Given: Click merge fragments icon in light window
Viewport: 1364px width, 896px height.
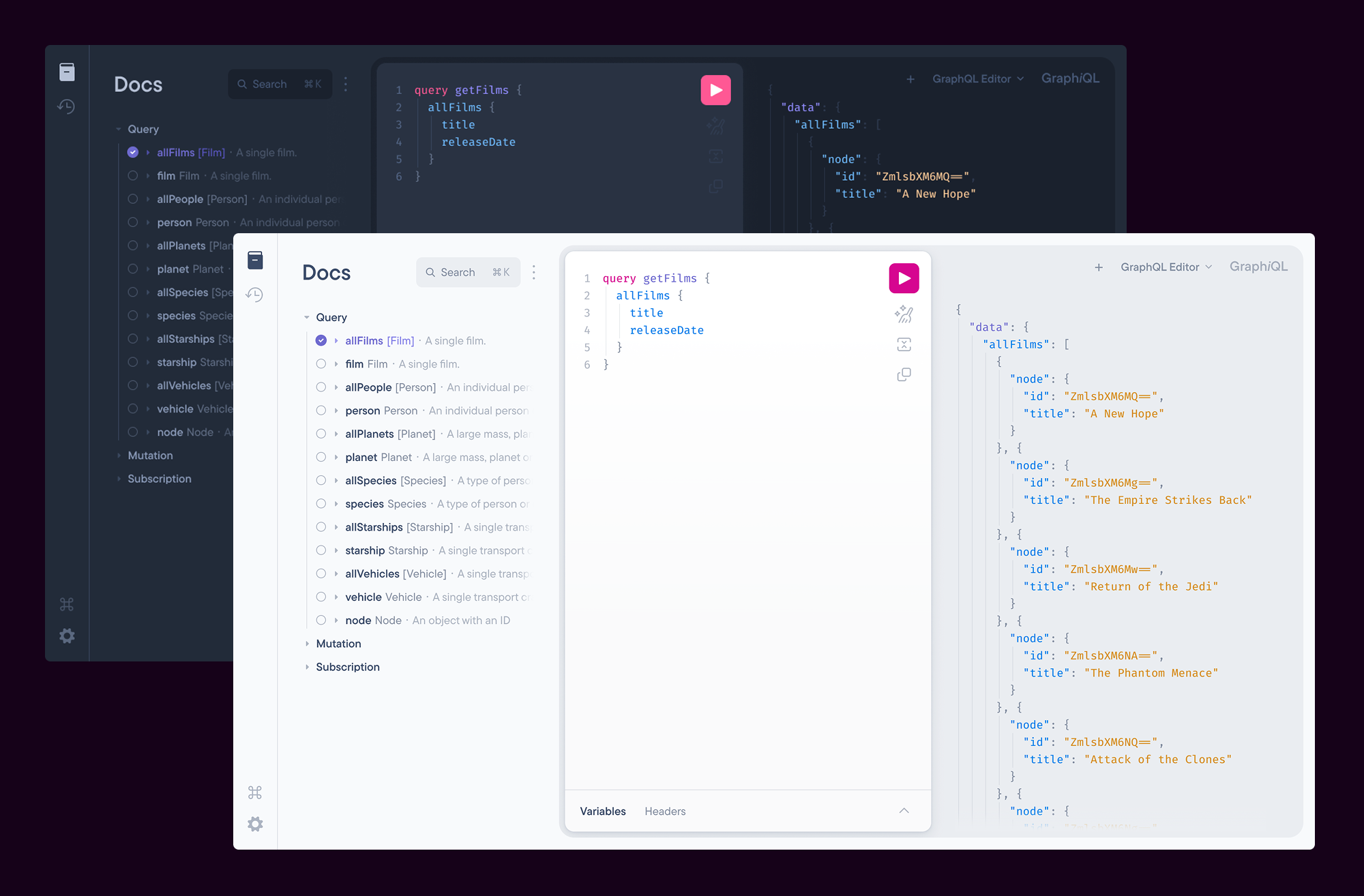Looking at the screenshot, I should (904, 344).
